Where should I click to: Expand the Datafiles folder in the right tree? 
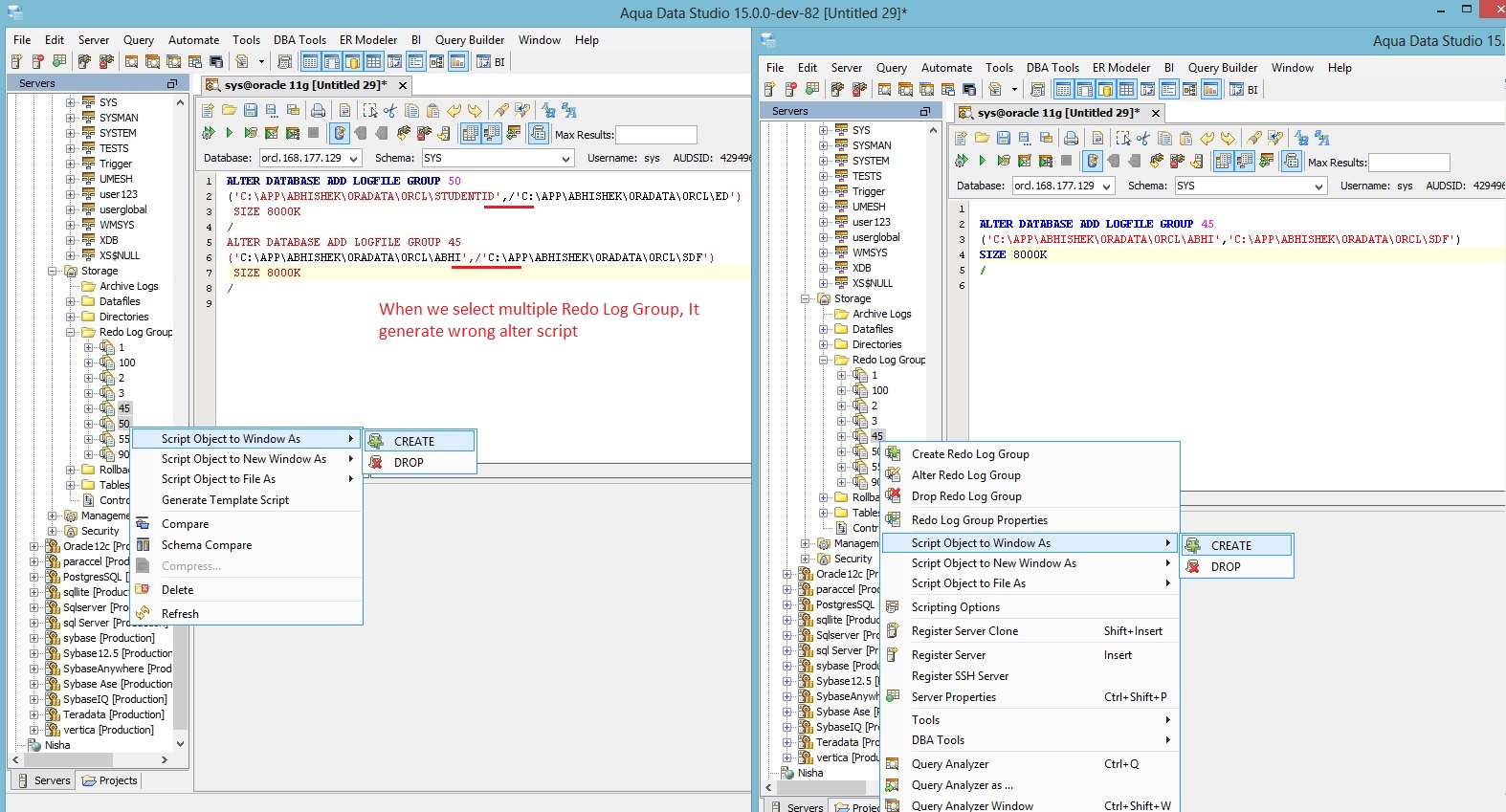click(823, 329)
